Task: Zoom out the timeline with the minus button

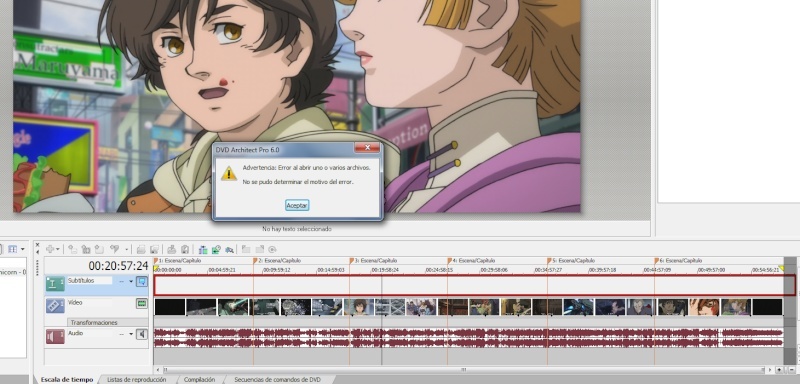Action: [x=791, y=370]
